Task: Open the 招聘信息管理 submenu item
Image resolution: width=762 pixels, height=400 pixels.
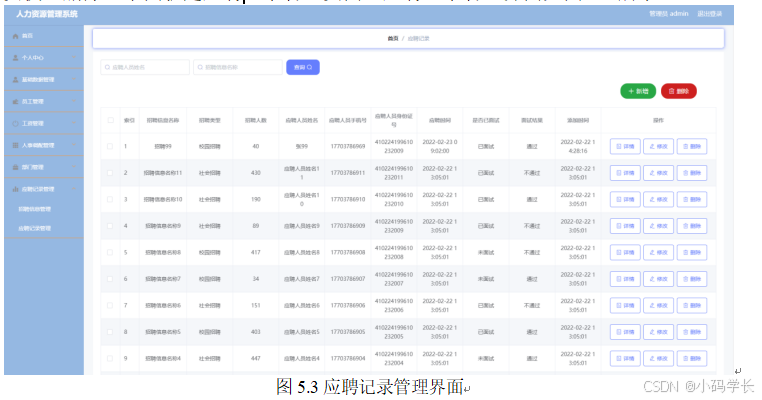Action: pyautogui.click(x=35, y=209)
